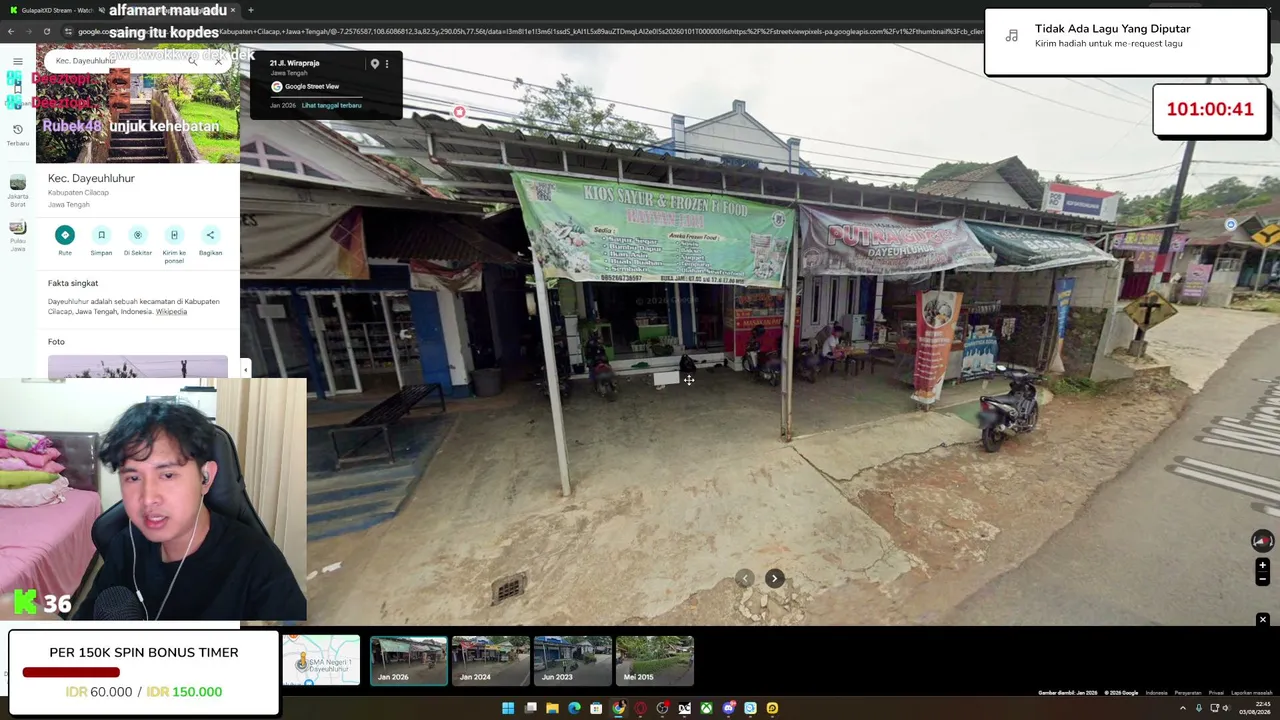
Task: Click Lihat tanggal terbaru link
Action: tap(331, 105)
